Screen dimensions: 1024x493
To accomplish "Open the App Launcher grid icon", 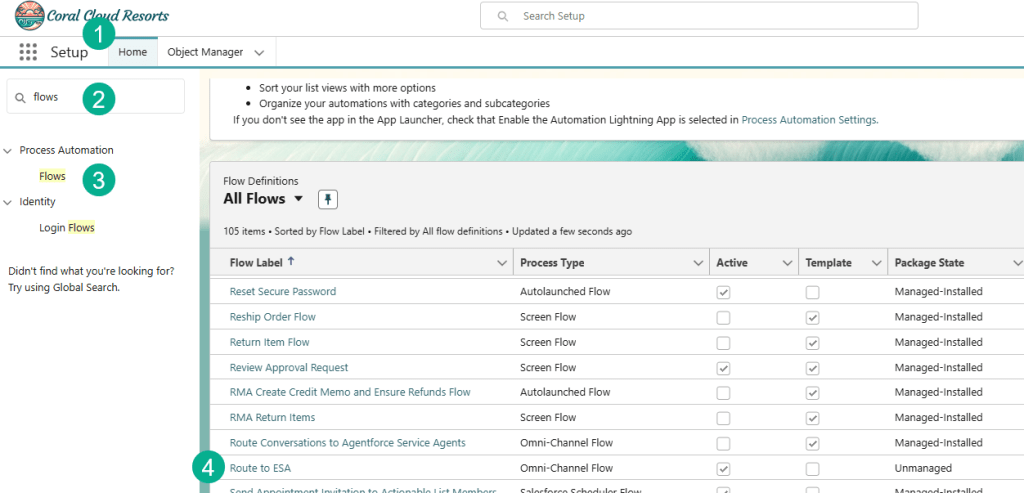I will (28, 52).
